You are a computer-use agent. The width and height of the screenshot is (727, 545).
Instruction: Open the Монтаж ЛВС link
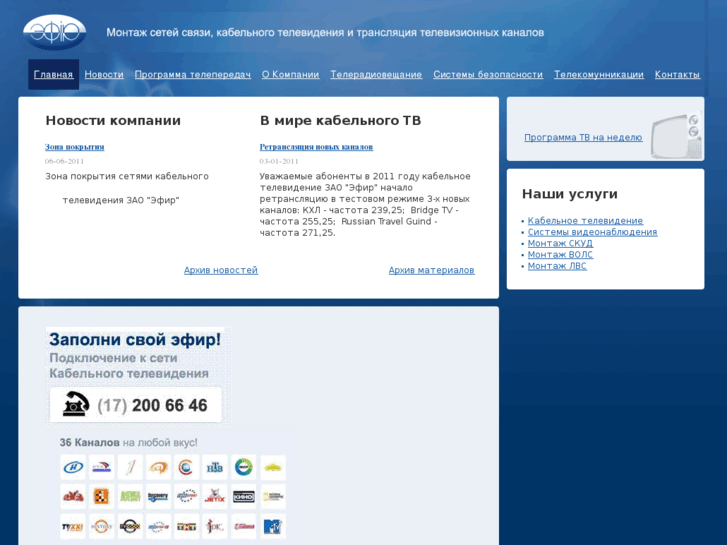coord(557,266)
